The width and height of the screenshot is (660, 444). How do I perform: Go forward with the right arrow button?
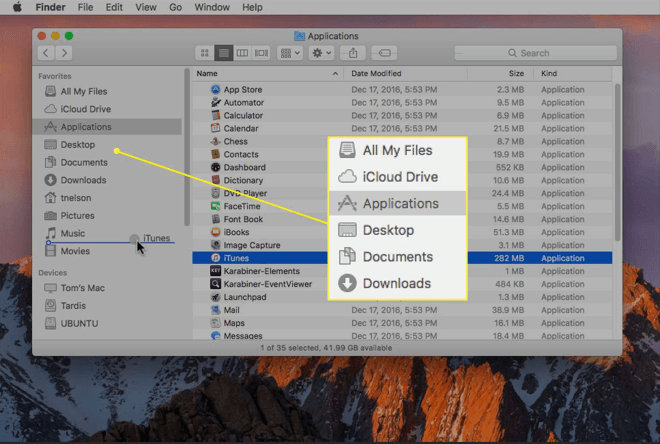(x=64, y=52)
